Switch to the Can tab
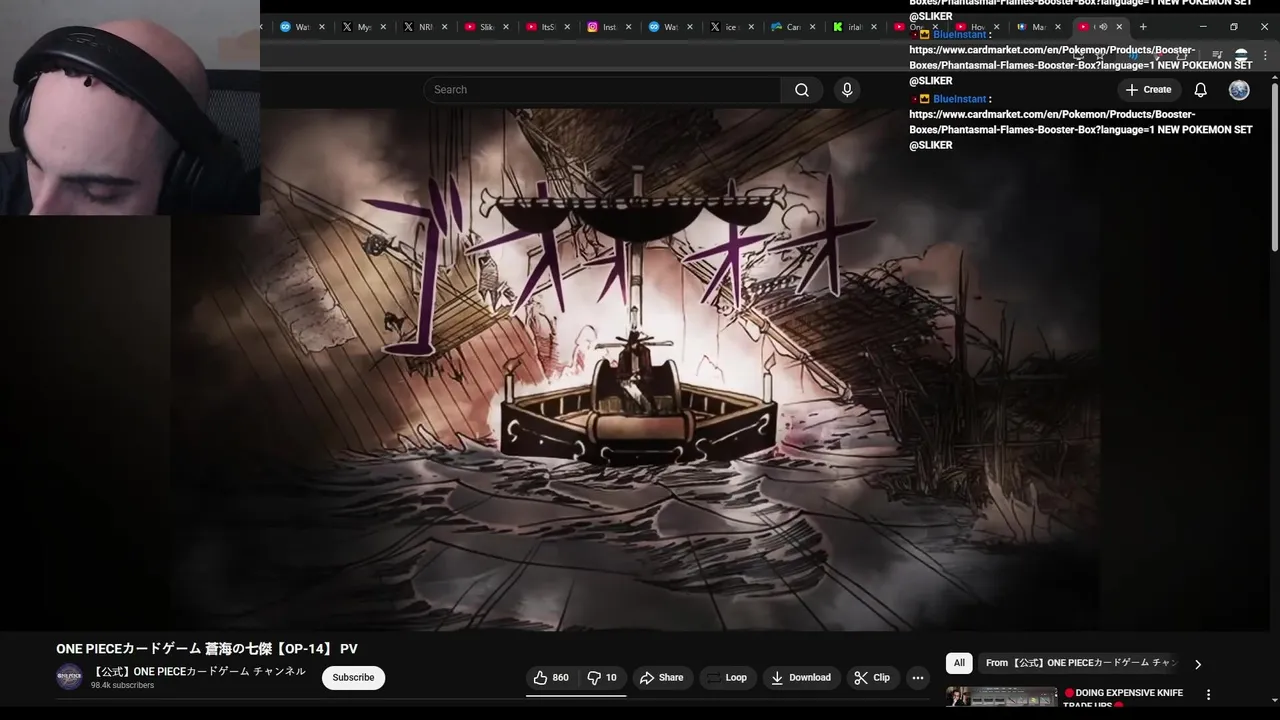Image resolution: width=1280 pixels, height=720 pixels. (792, 27)
